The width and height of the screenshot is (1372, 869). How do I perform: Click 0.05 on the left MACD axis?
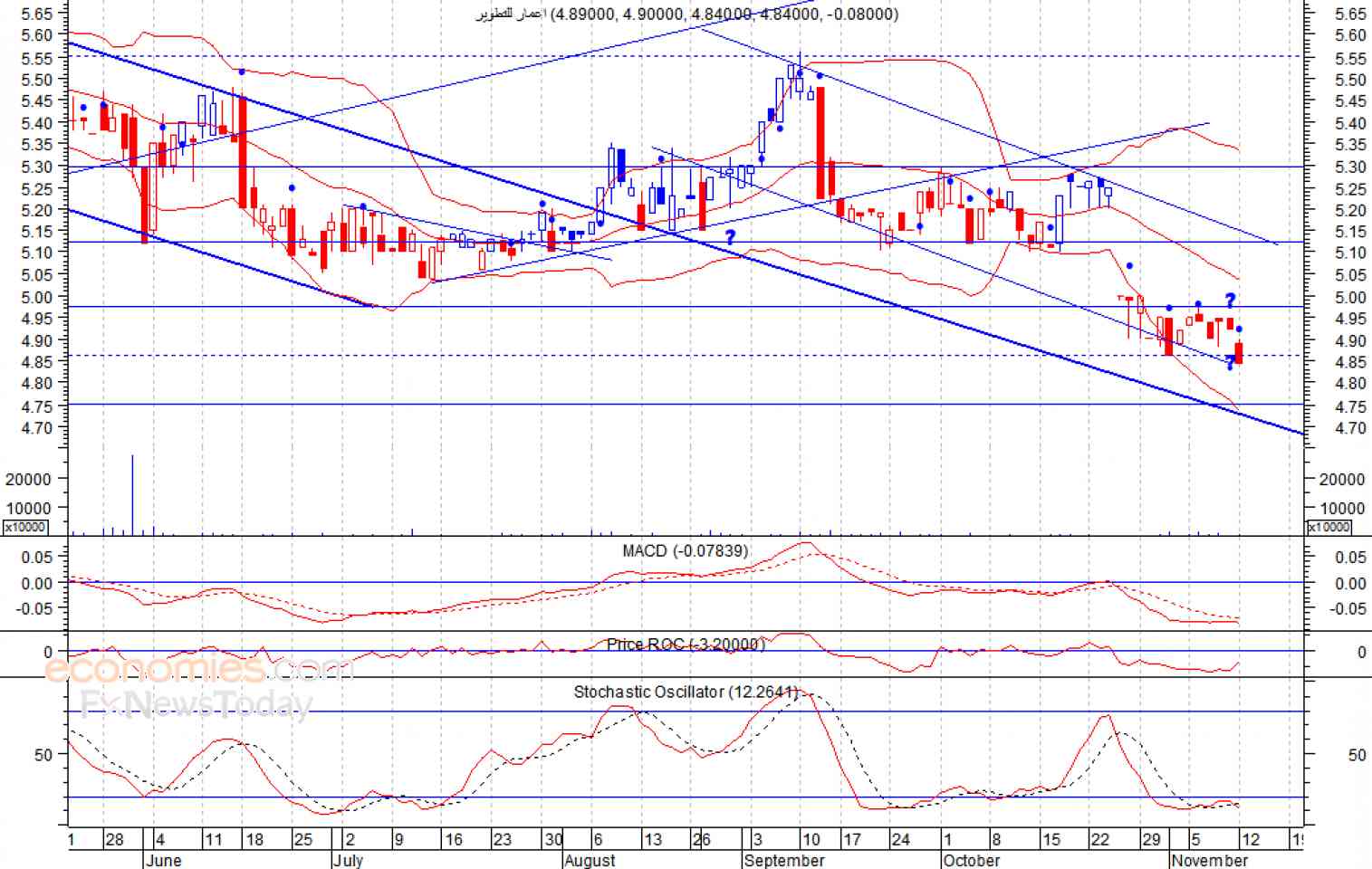coord(37,558)
